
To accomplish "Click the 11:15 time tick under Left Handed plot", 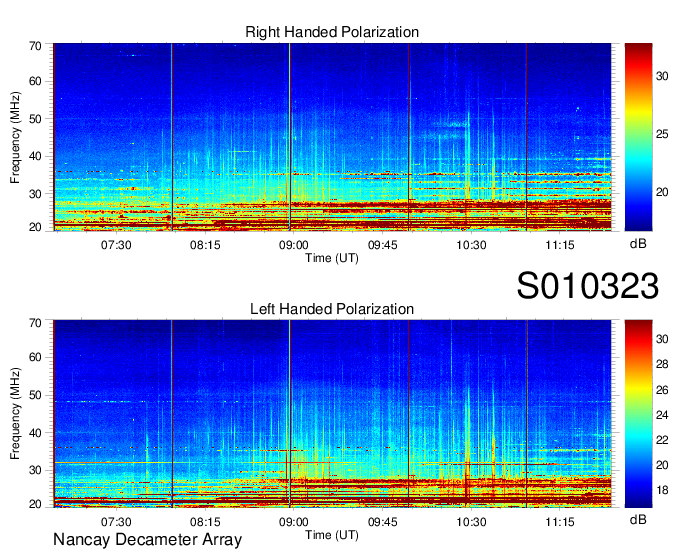I will [560, 522].
